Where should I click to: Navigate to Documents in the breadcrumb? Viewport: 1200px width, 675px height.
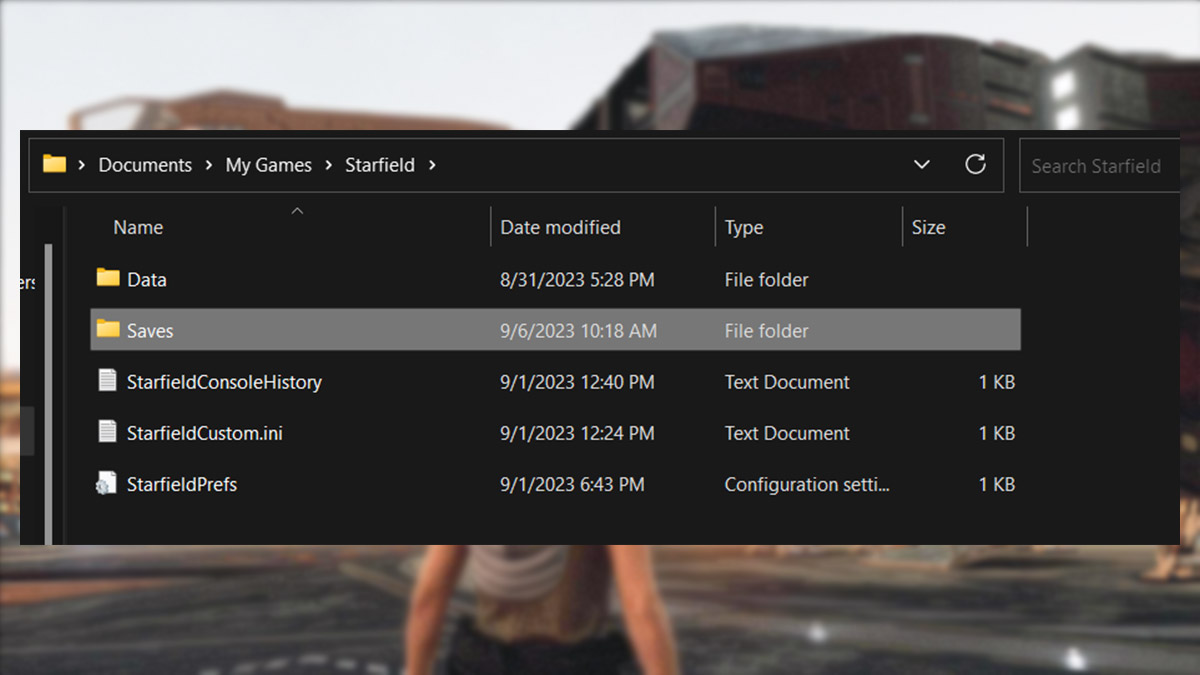tap(145, 165)
